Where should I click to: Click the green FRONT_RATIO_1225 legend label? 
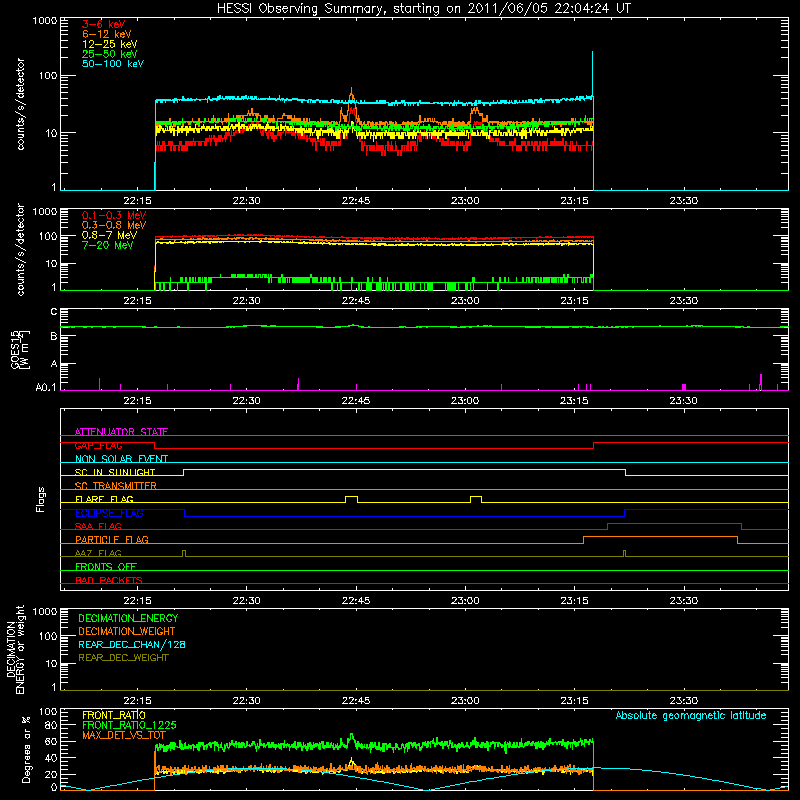click(129, 725)
